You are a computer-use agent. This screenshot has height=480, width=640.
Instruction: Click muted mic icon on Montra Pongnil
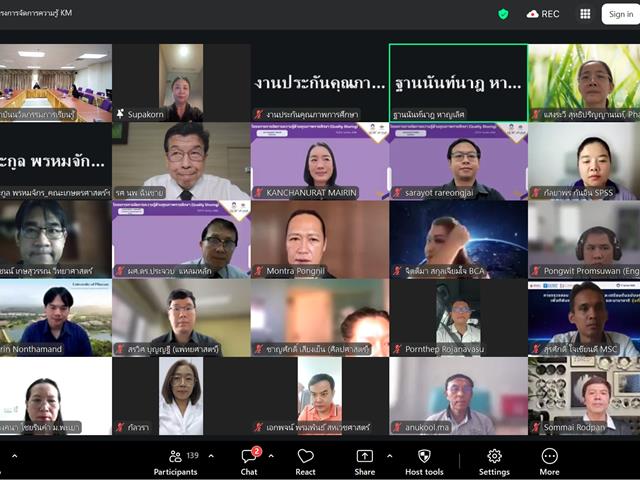[259, 271]
